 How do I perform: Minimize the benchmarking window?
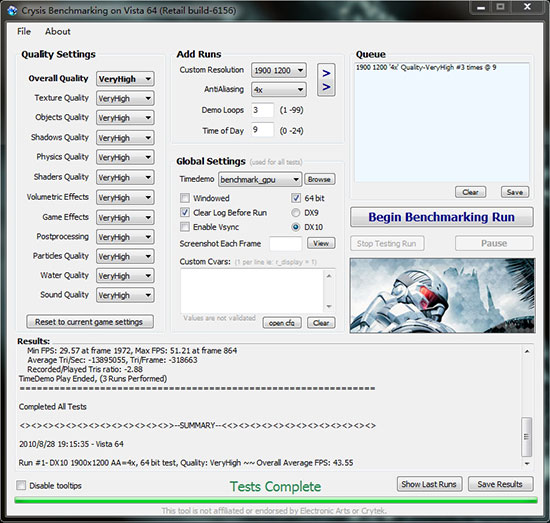pyautogui.click(x=481, y=7)
